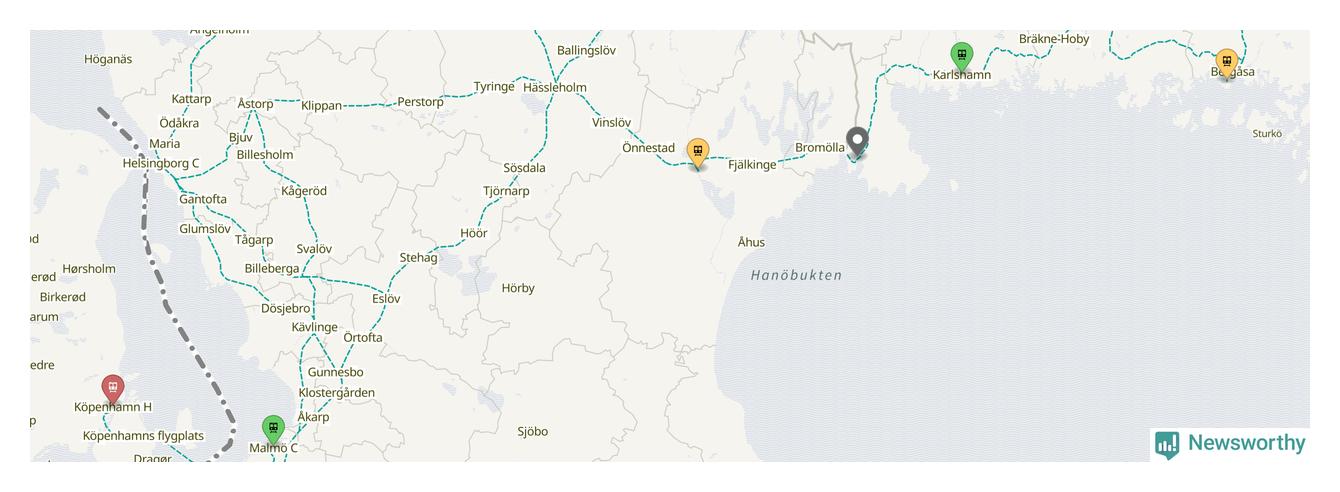Viewport: 1340px width, 492px height.
Task: Click the green train marker at Karlshamn
Action: (x=961, y=56)
